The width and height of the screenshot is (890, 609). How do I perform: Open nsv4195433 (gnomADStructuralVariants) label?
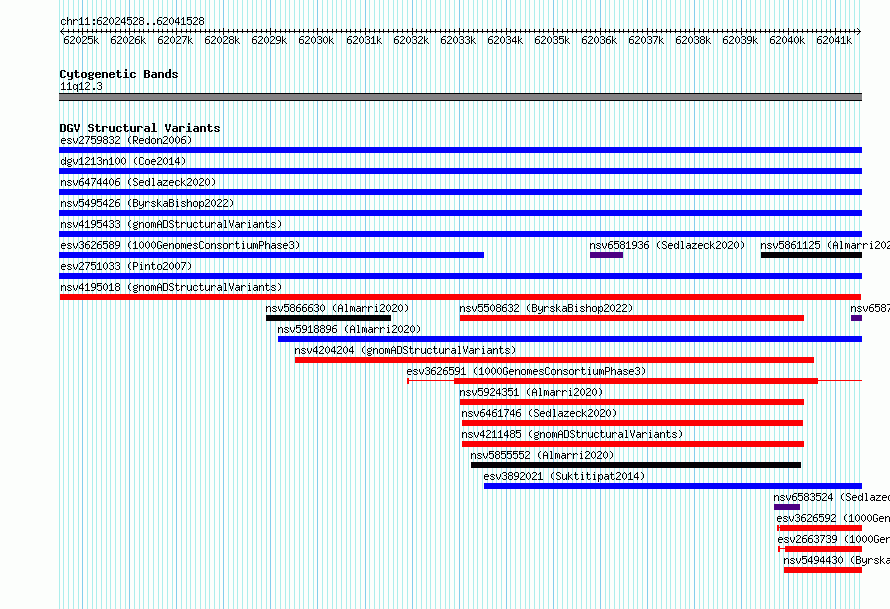[171, 224]
